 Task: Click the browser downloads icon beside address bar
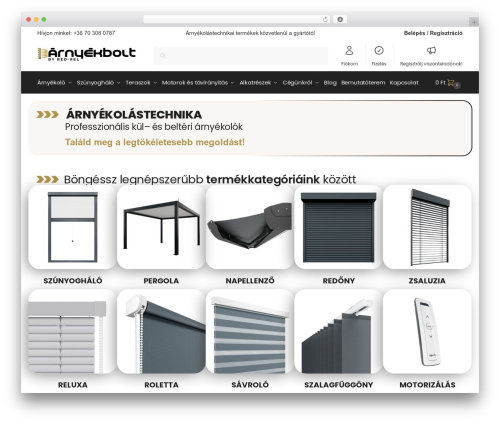pyautogui.click(x=340, y=19)
